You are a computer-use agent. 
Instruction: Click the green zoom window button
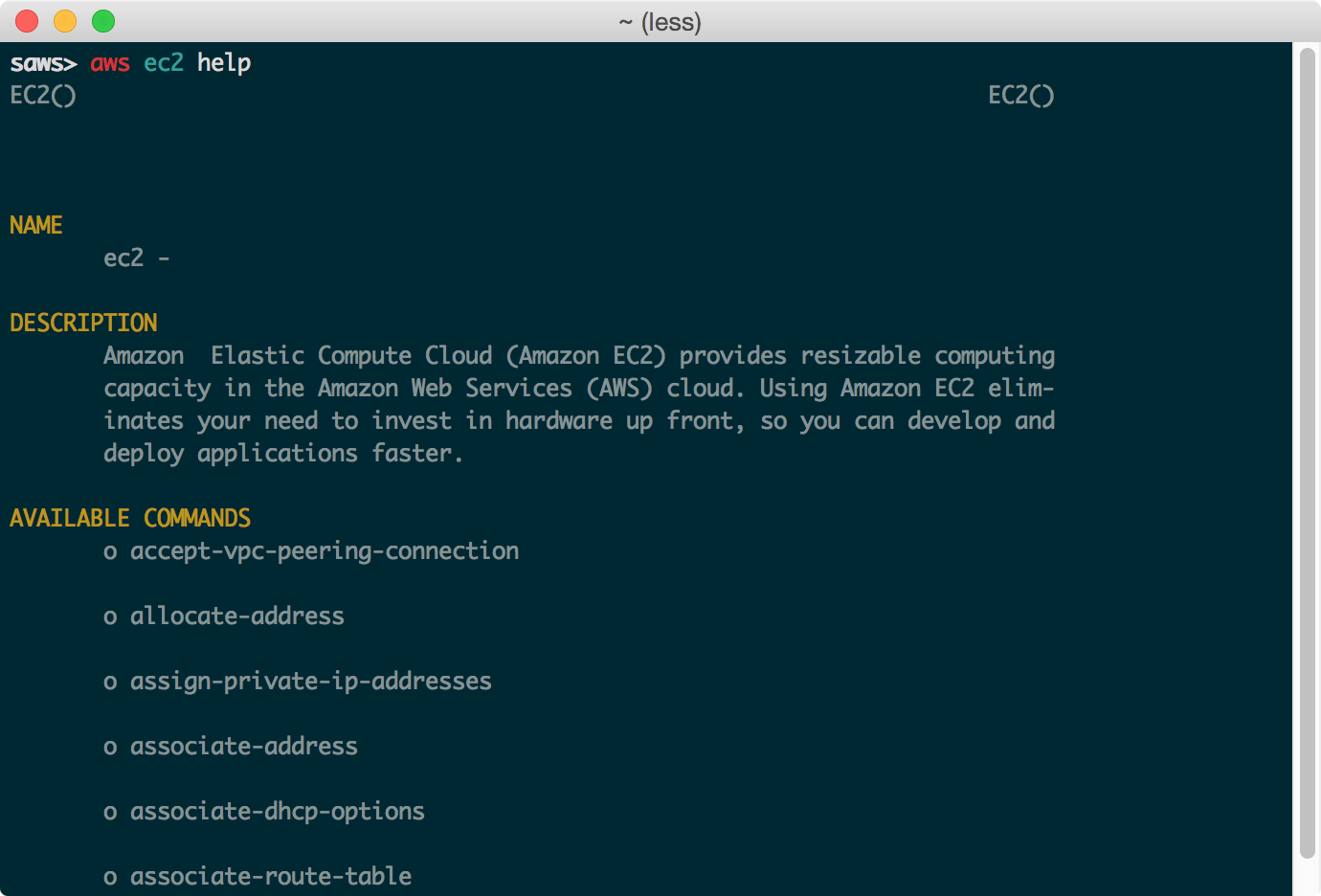pyautogui.click(x=103, y=21)
